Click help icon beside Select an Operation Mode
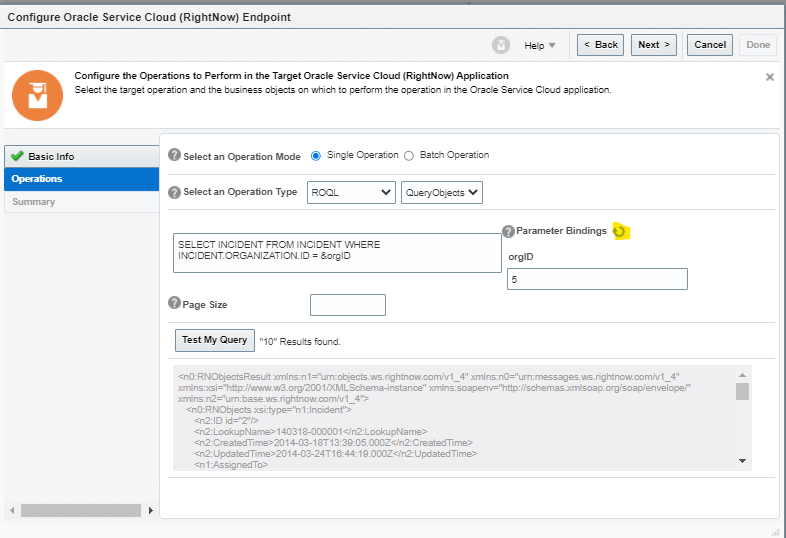The image size is (786, 538). coord(174,155)
